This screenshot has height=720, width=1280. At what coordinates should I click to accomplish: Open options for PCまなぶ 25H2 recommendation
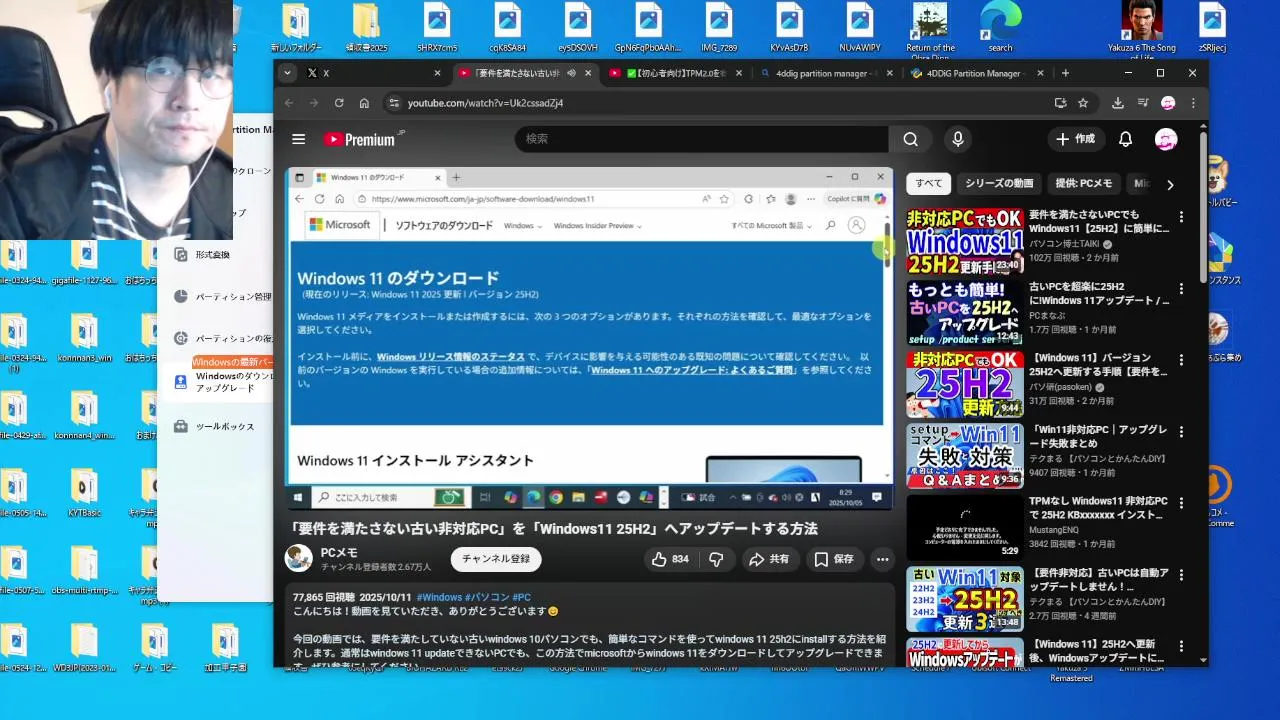pyautogui.click(x=1181, y=289)
